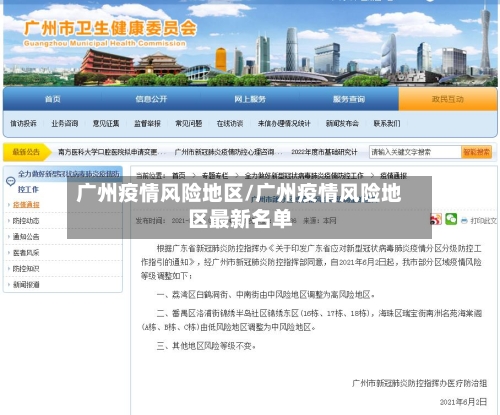
Task: Visit the 新闻发布会 sub-menu page
Action: coord(342,123)
